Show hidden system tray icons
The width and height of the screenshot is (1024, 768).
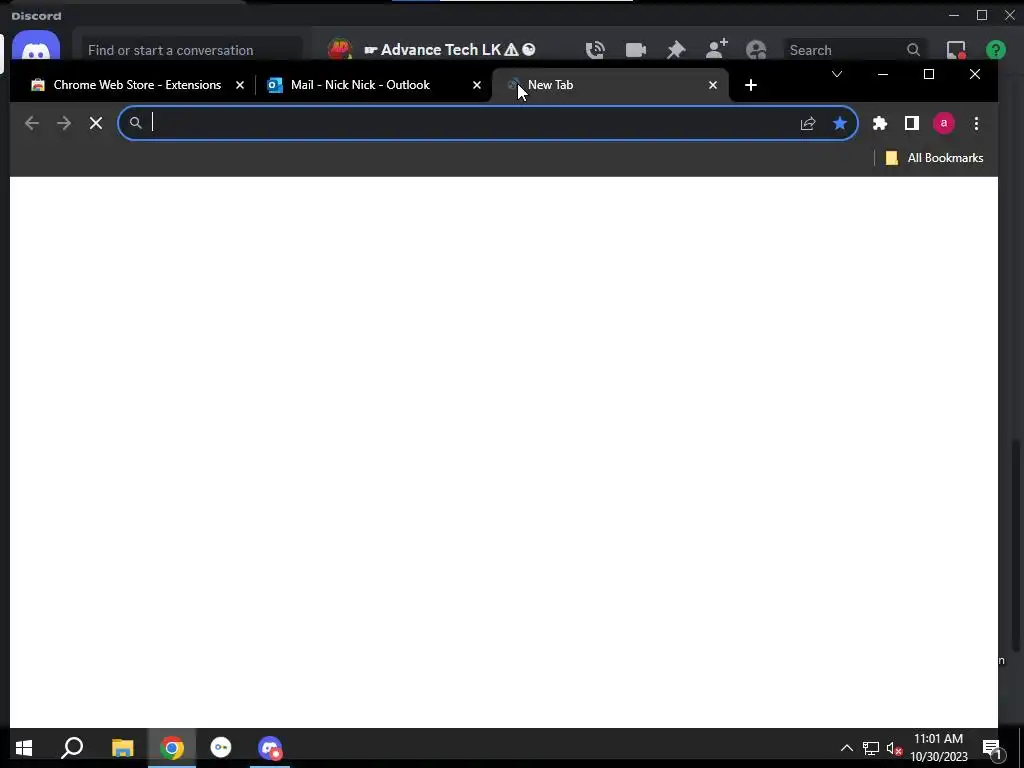(x=846, y=748)
